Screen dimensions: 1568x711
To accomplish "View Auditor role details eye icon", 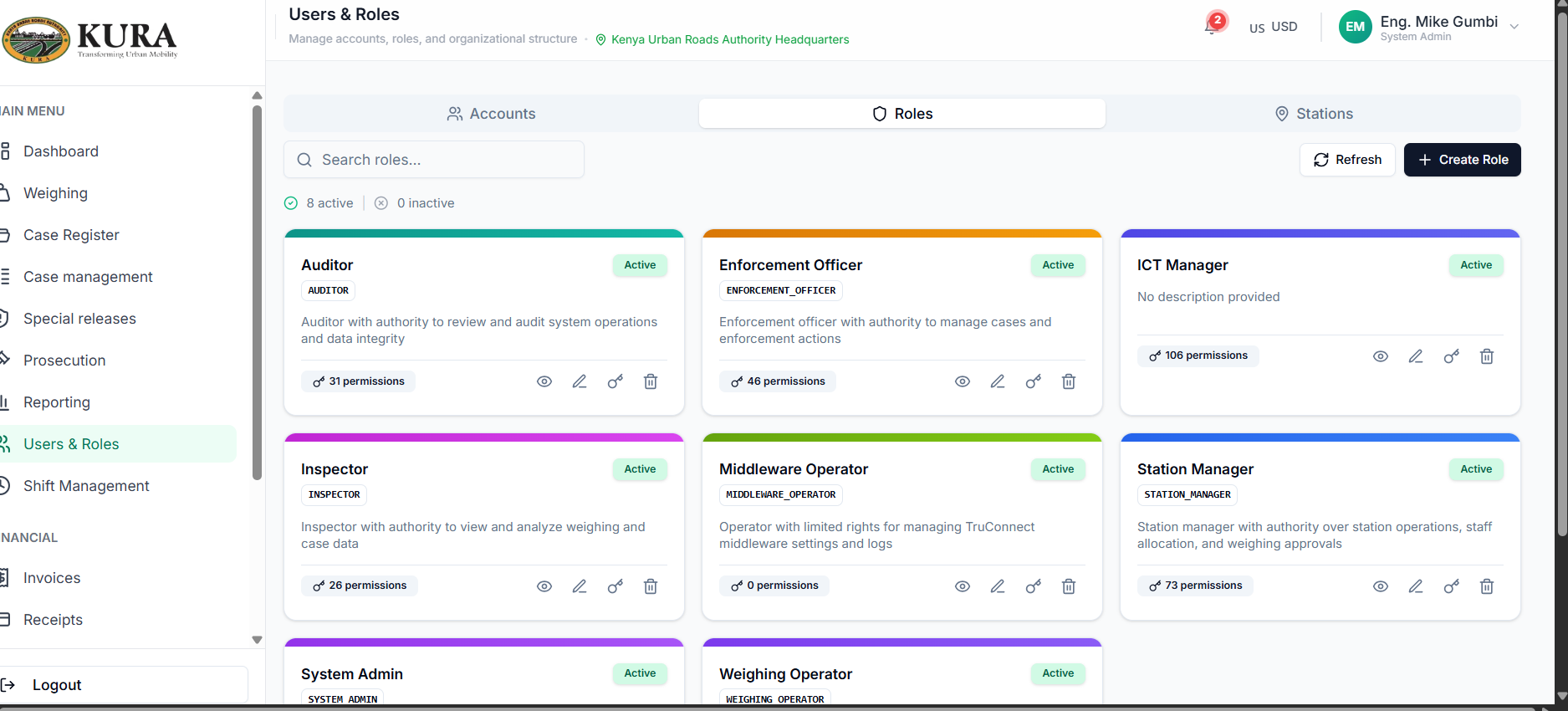I will [x=544, y=381].
